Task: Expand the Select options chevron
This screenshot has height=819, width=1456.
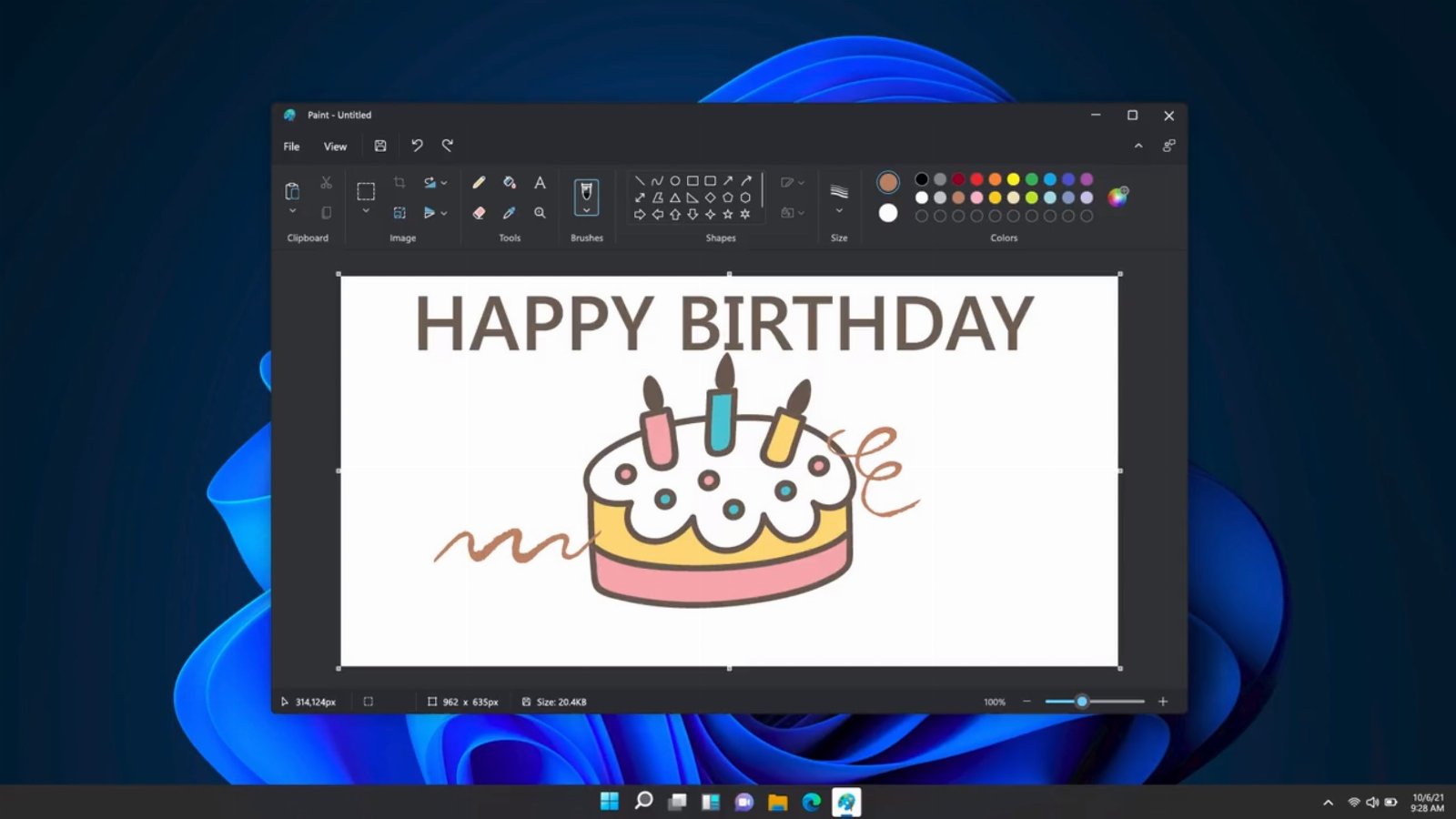Action: point(366,211)
